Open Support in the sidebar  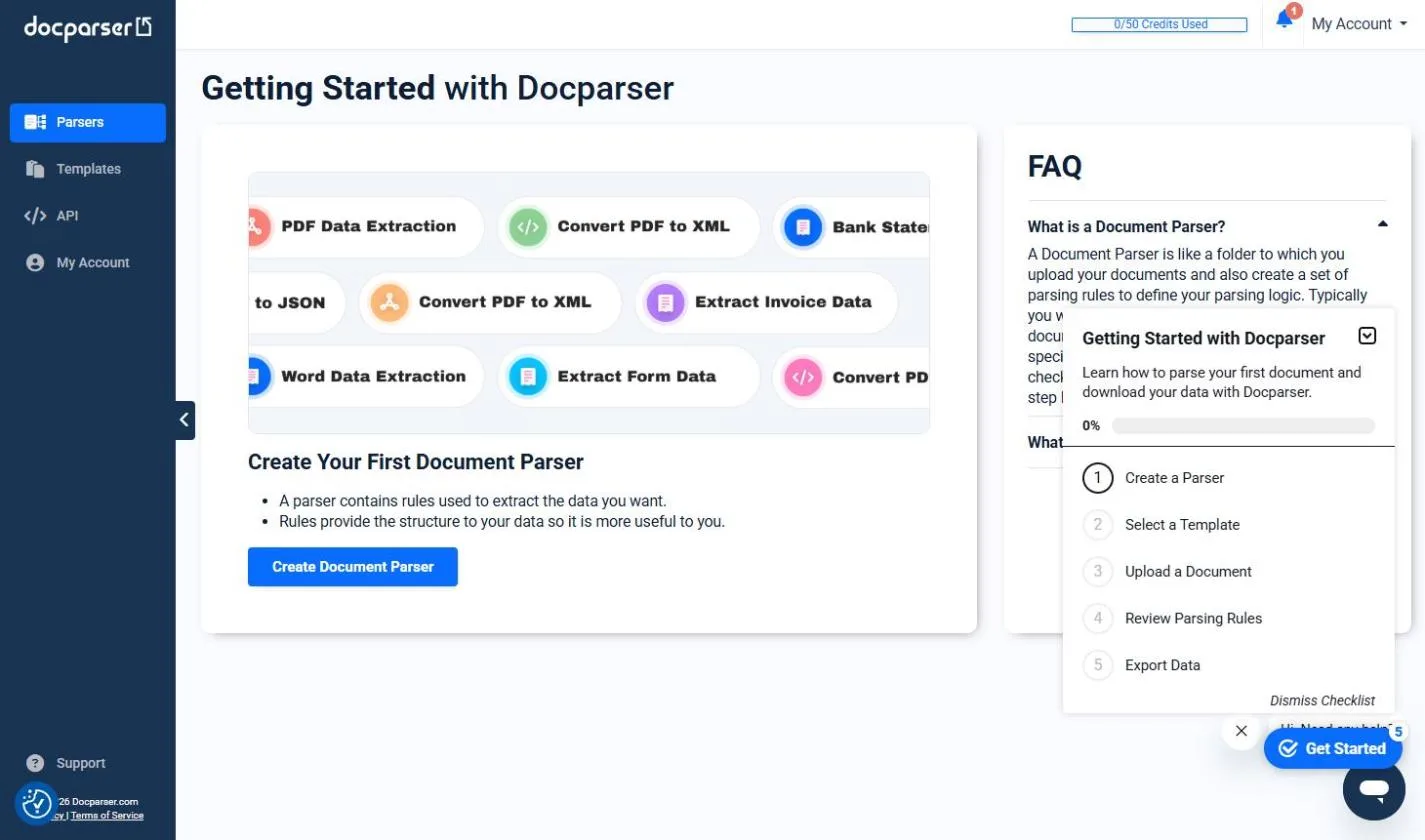[80, 763]
